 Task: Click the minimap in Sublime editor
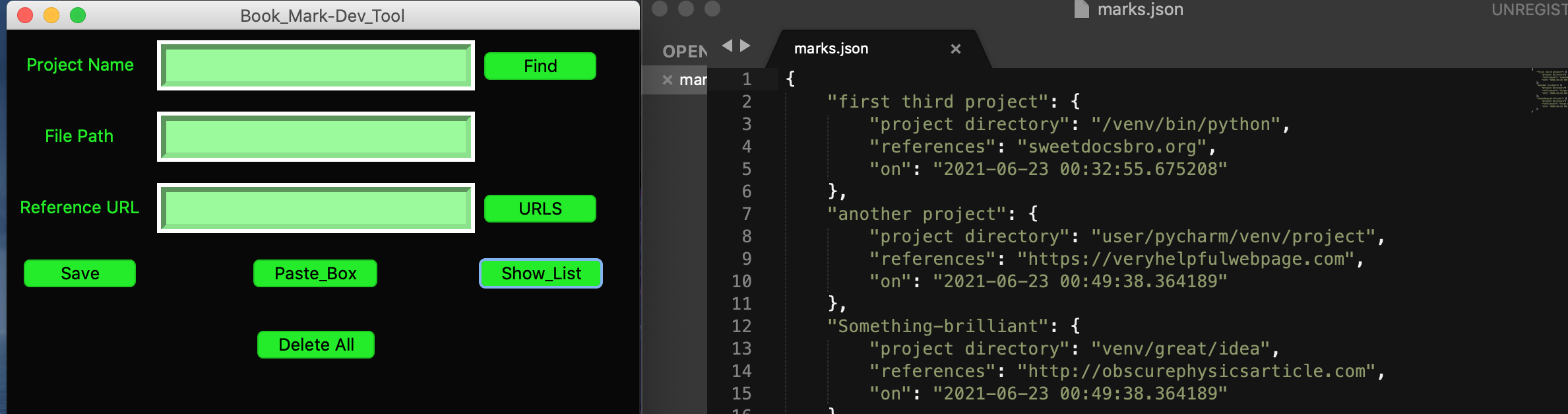pyautogui.click(x=1550, y=90)
